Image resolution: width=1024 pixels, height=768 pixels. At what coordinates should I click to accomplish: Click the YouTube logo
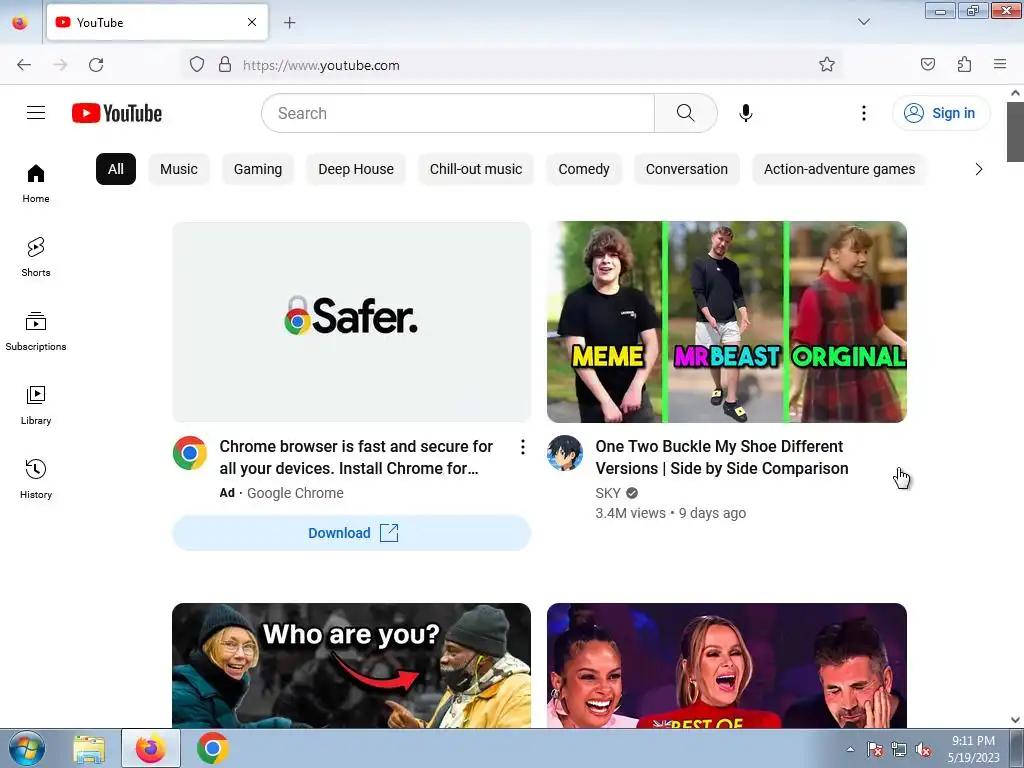[x=117, y=113]
